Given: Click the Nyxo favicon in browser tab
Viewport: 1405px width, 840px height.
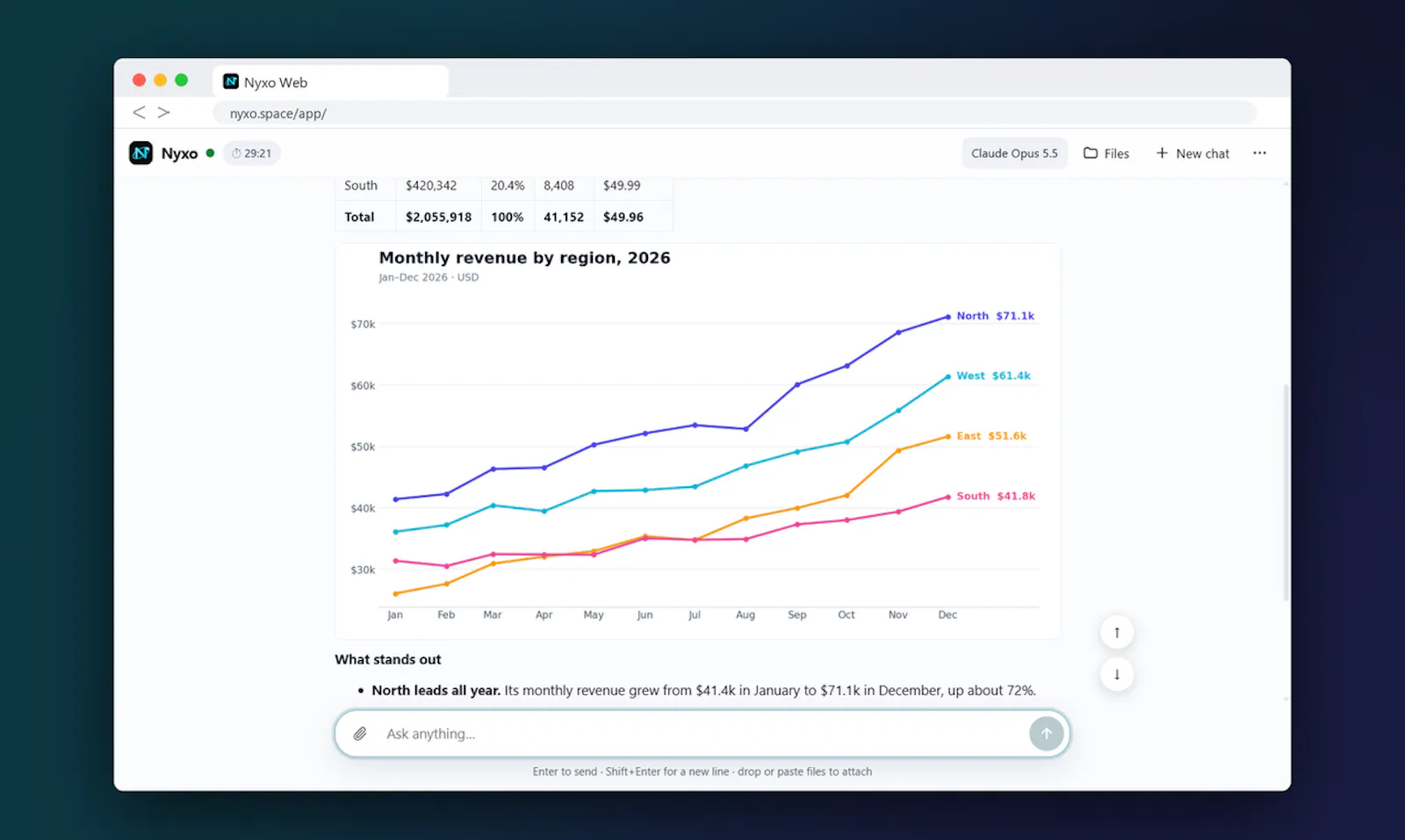Looking at the screenshot, I should coord(231,82).
